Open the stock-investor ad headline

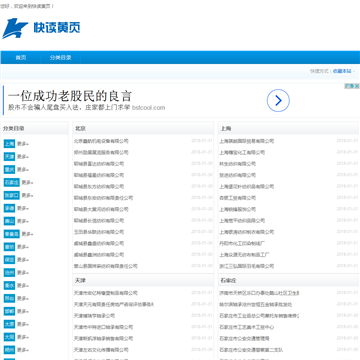coord(70,96)
